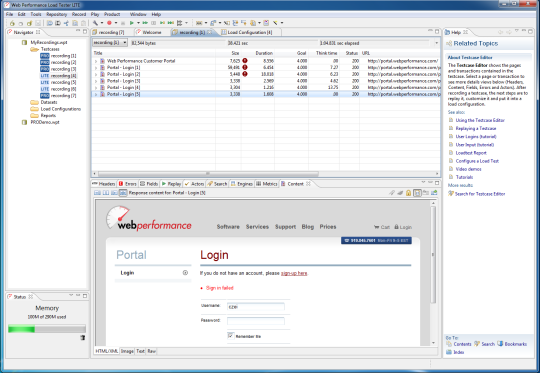Click the first layout icon in Content toolbar
Viewport: 540px width, 373px height.
point(97,193)
